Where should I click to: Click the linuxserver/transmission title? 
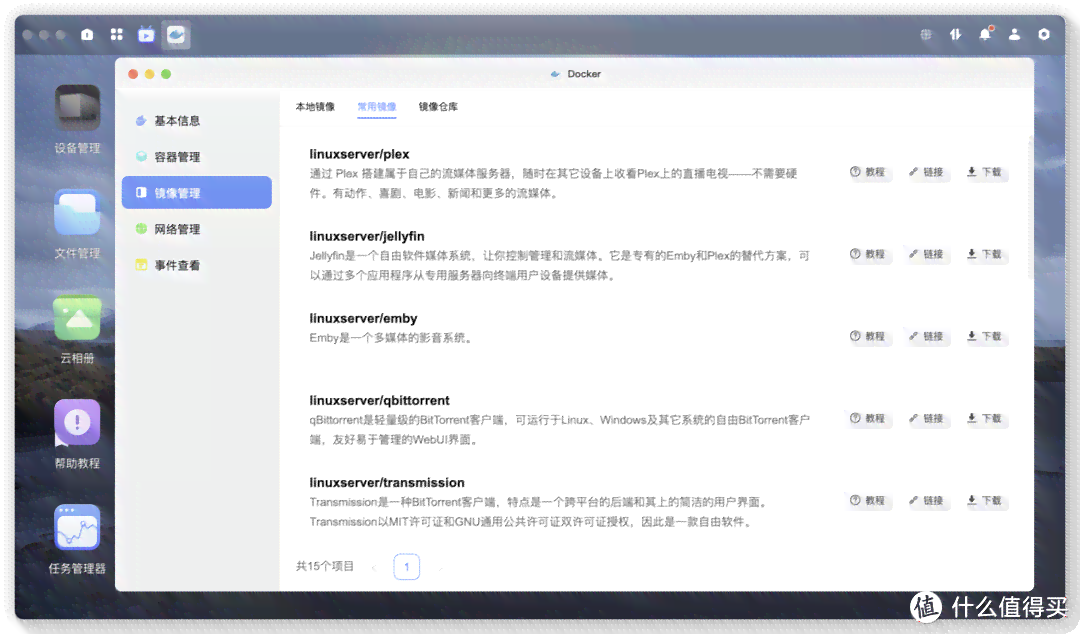[387, 482]
